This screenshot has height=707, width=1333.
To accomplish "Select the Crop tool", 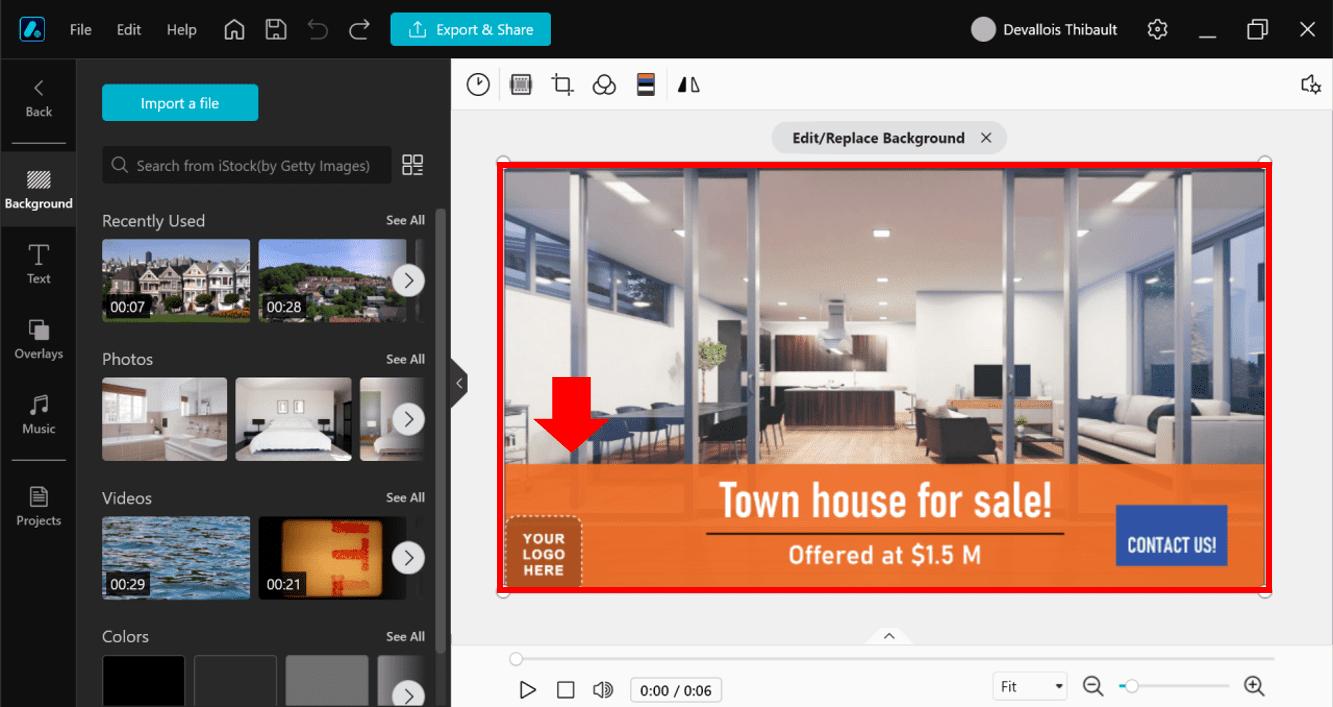I will click(562, 84).
